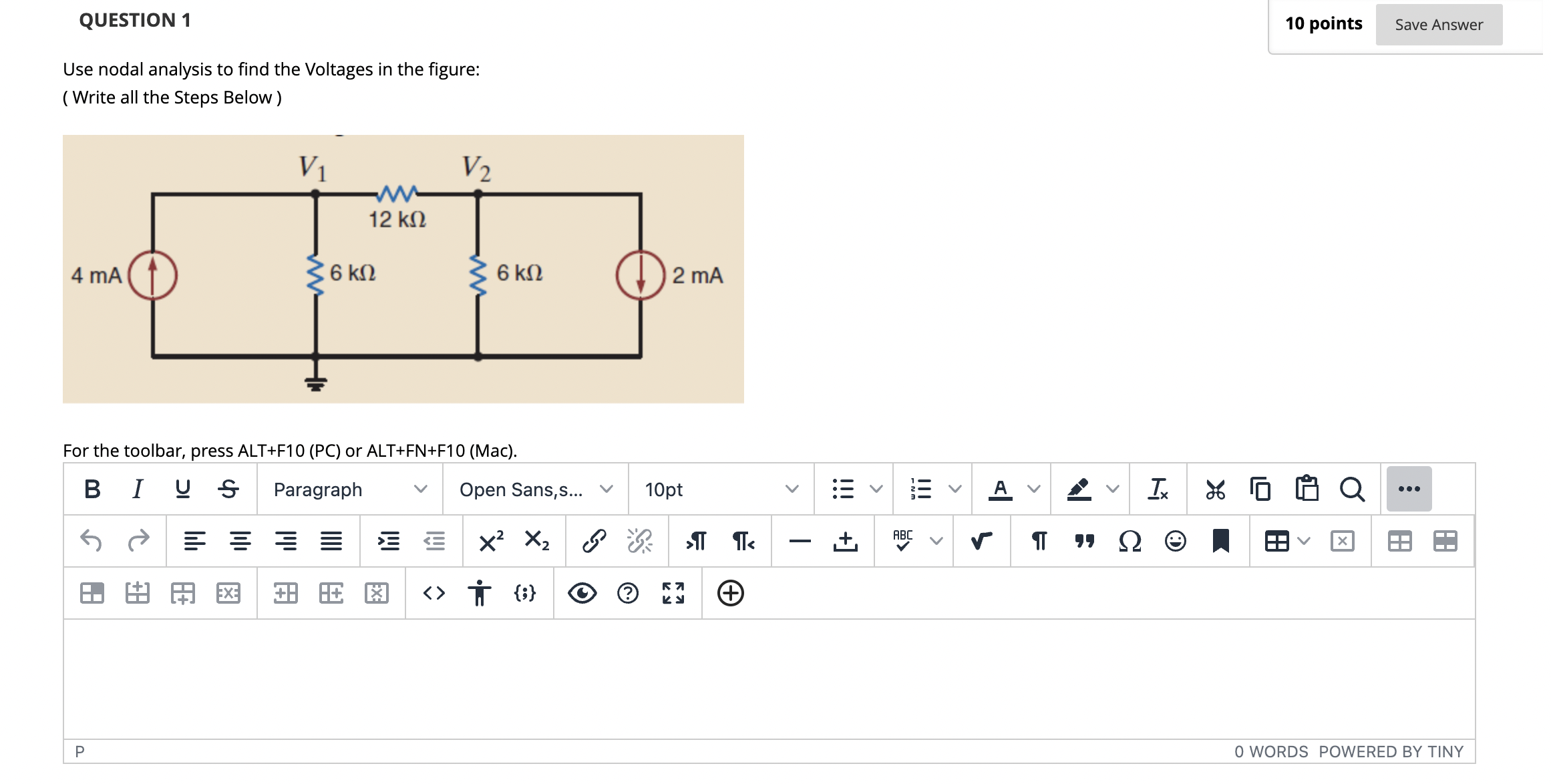Screen dimensions: 1551x784
Task: Expand spellcheck language options
Action: [936, 540]
